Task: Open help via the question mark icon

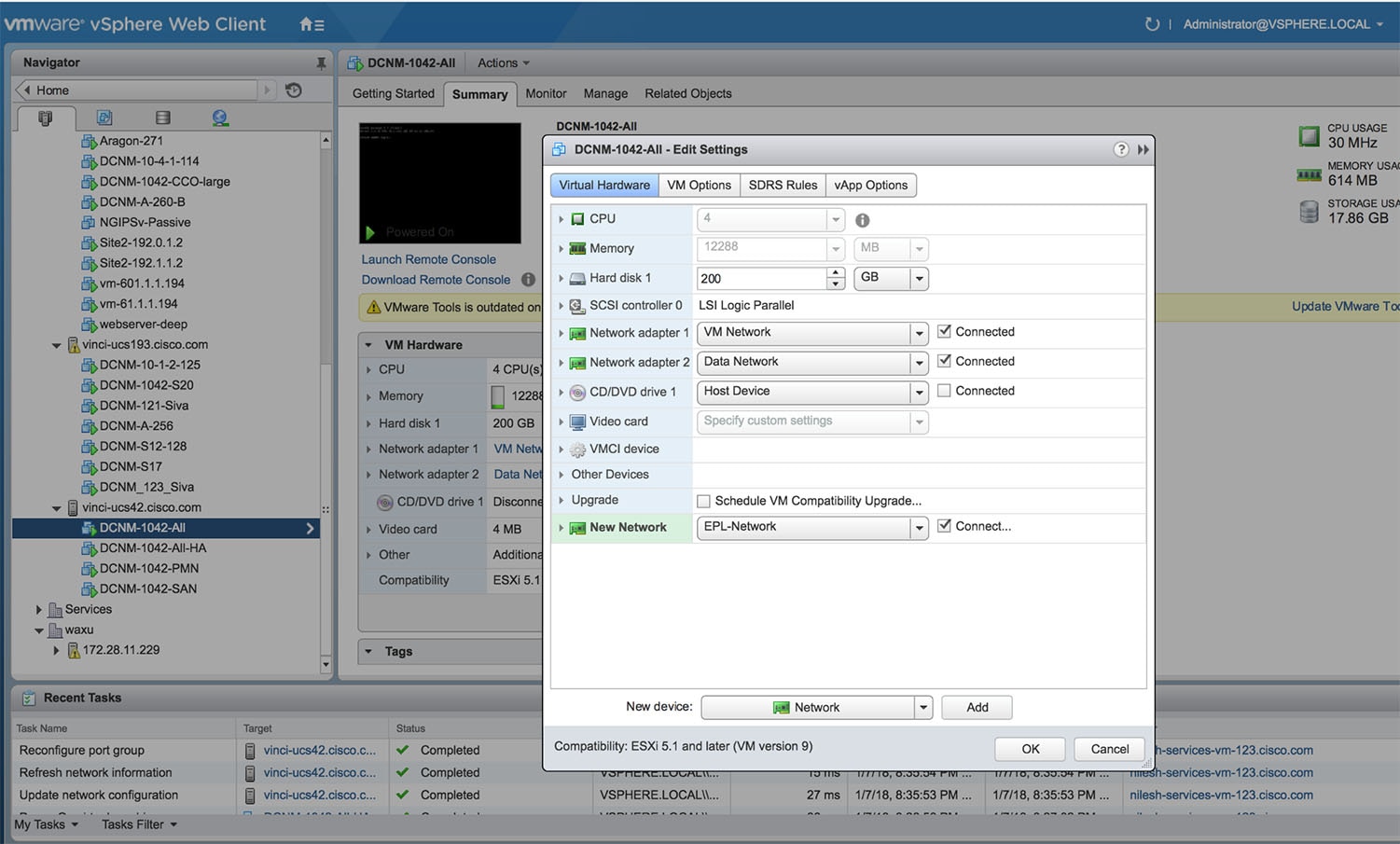Action: click(1120, 149)
